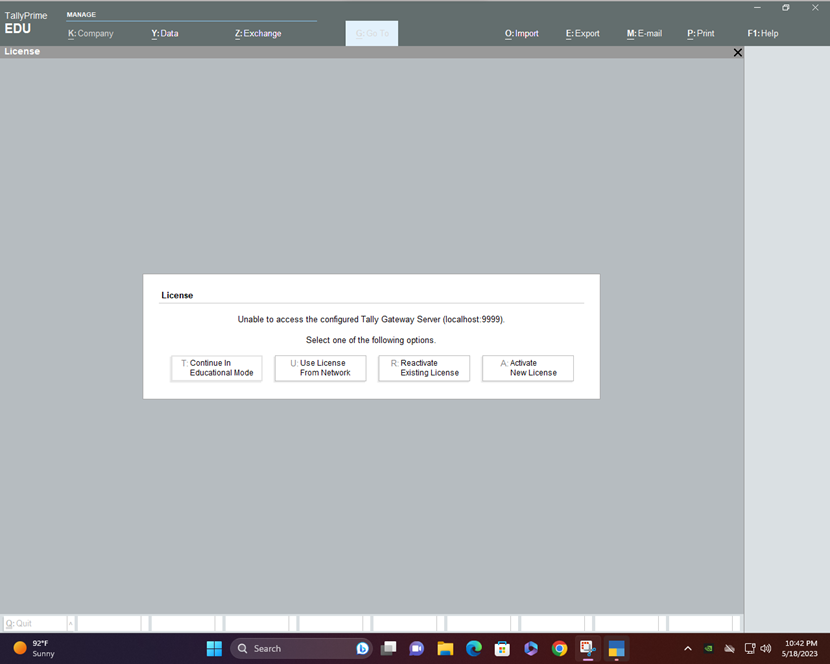
Task: Open the O: Import menu
Action: [521, 33]
